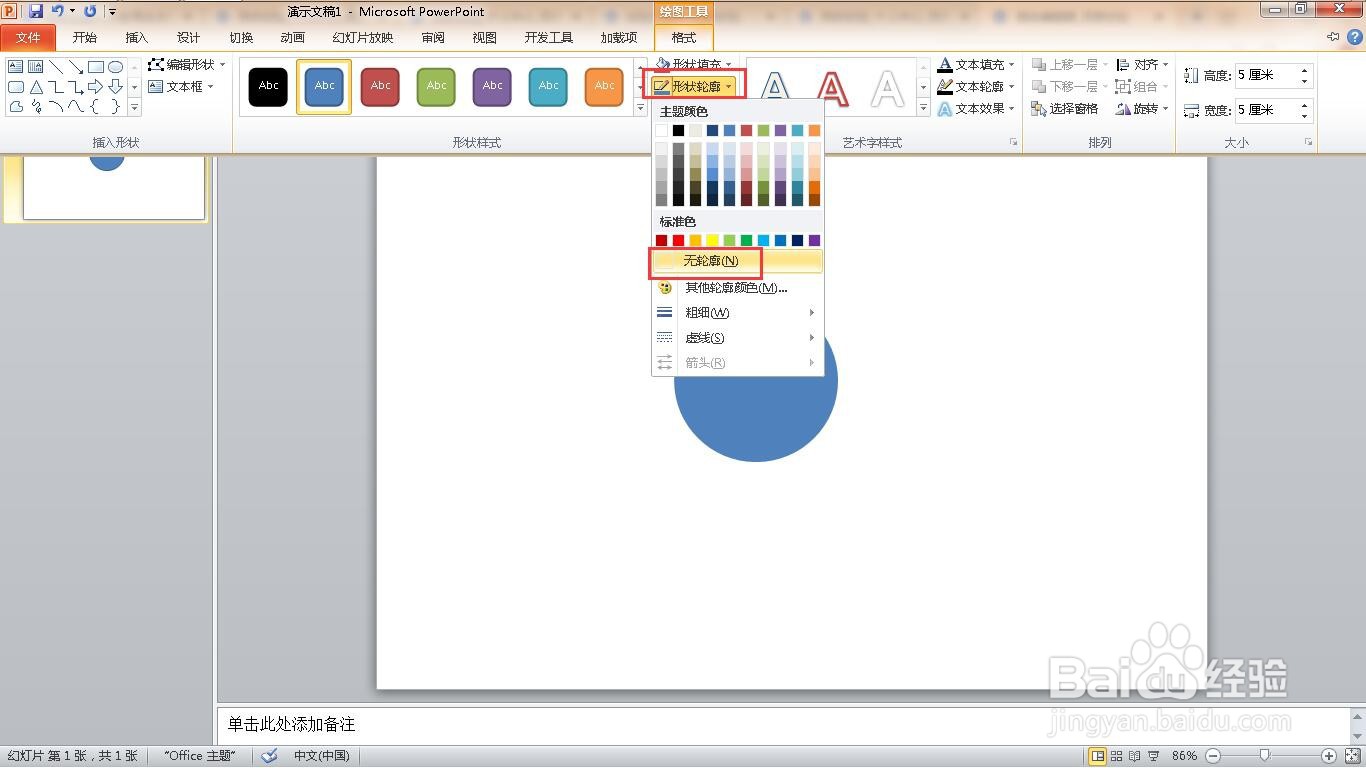Image resolution: width=1366 pixels, height=768 pixels.
Task: Open the 对齐 dropdown
Action: 1142,64
